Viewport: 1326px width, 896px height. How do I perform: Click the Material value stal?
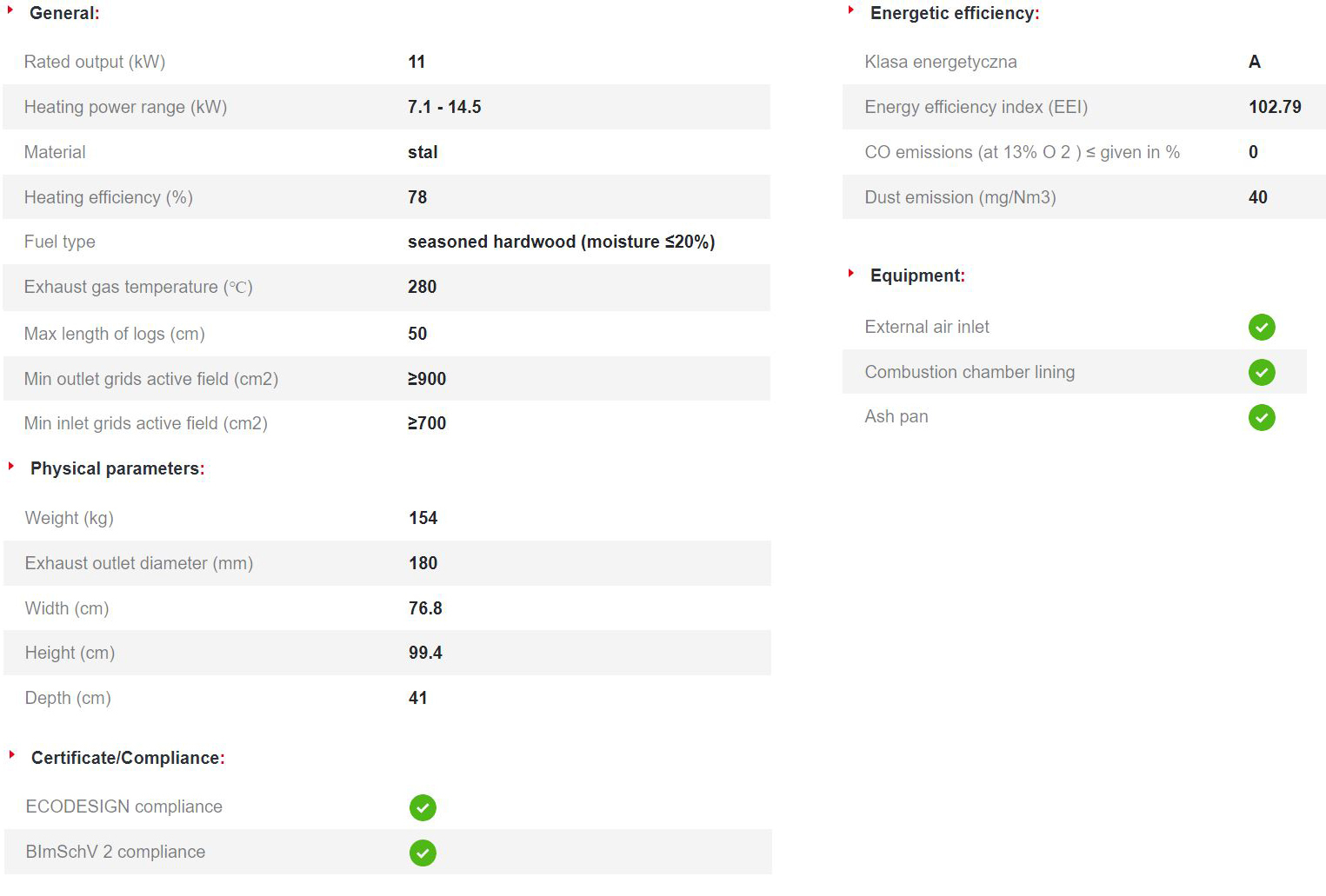423,152
